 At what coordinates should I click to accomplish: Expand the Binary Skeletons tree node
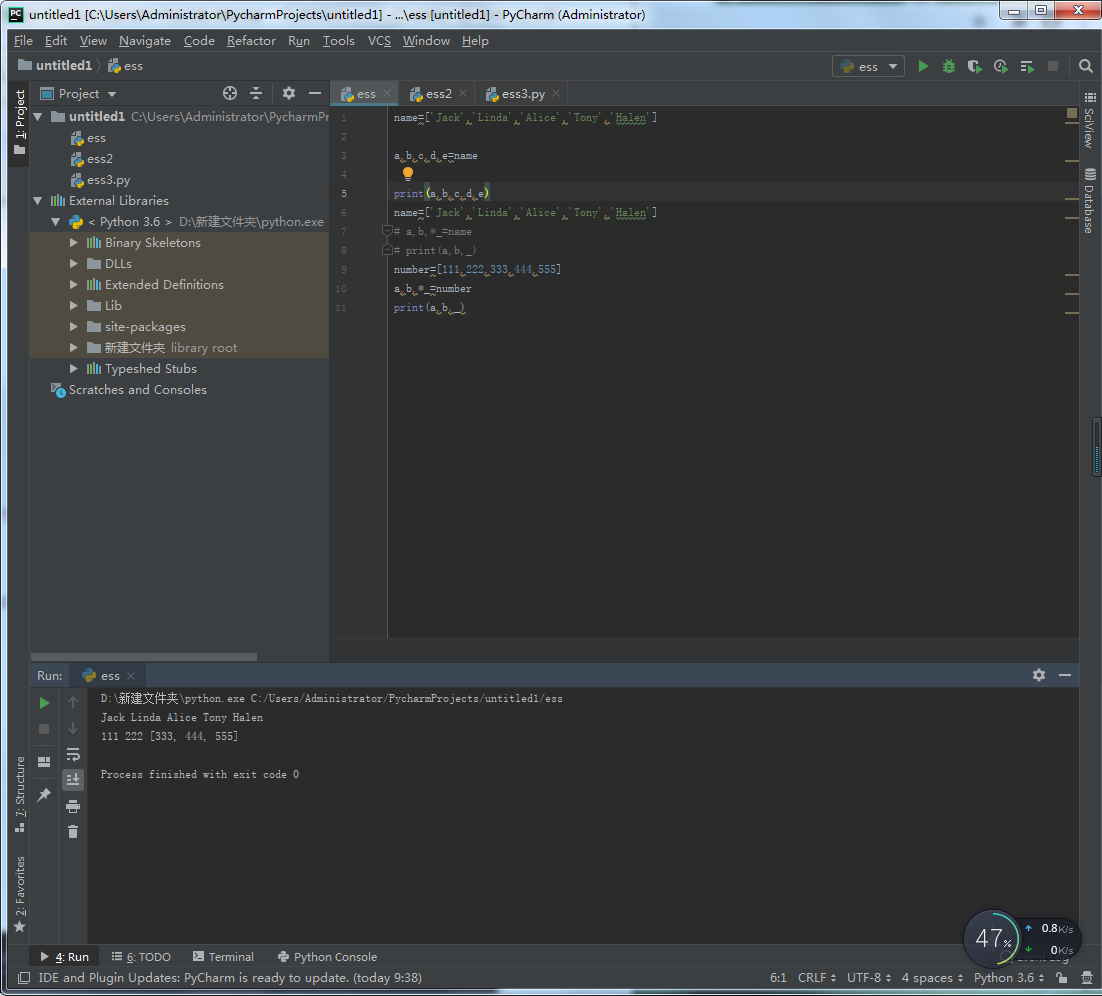74,243
